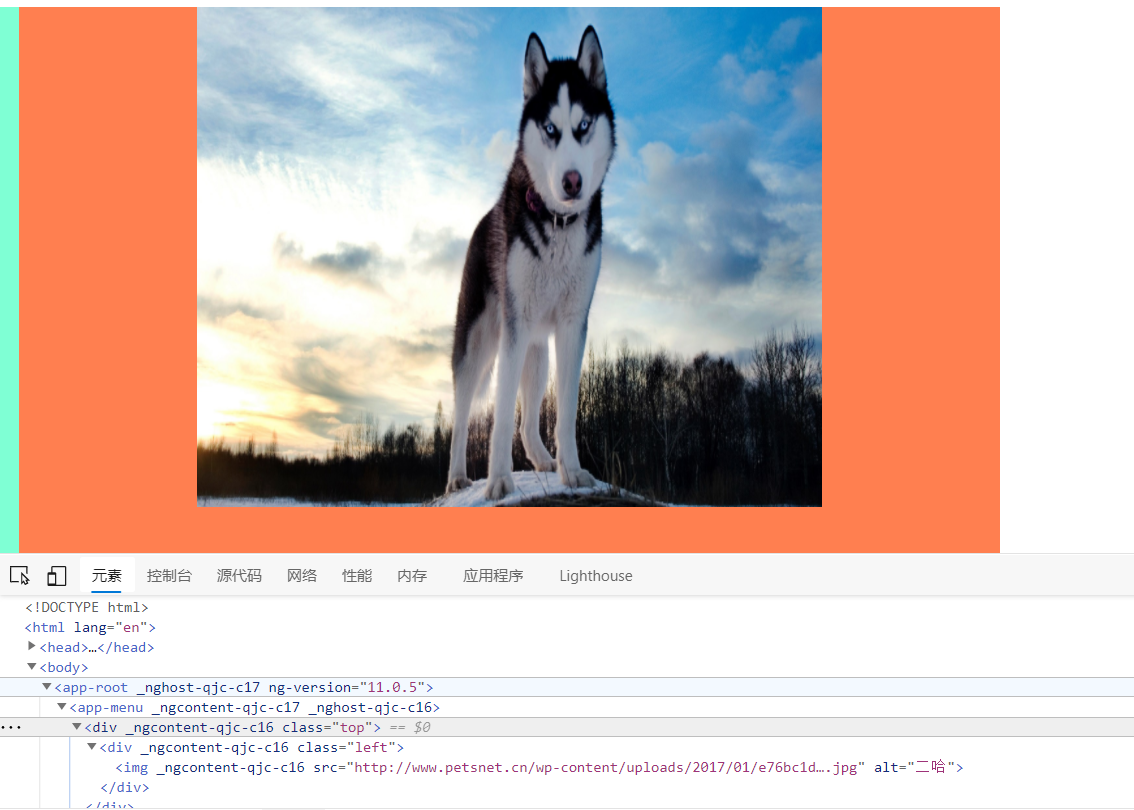Viewport: 1134px width, 810px height.
Task: Open the Lighthouse tab
Action: tap(596, 576)
